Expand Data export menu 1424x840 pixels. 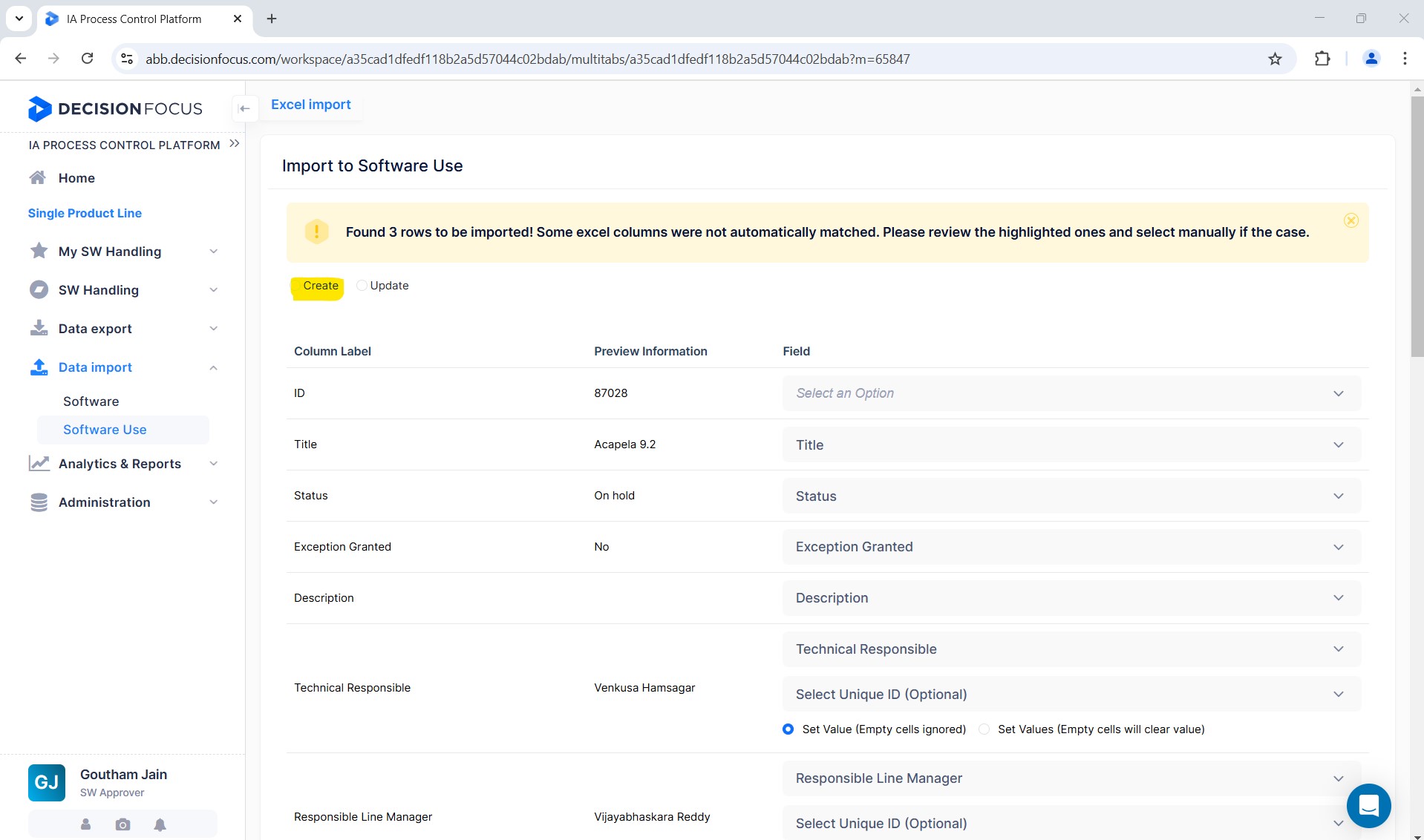(213, 329)
